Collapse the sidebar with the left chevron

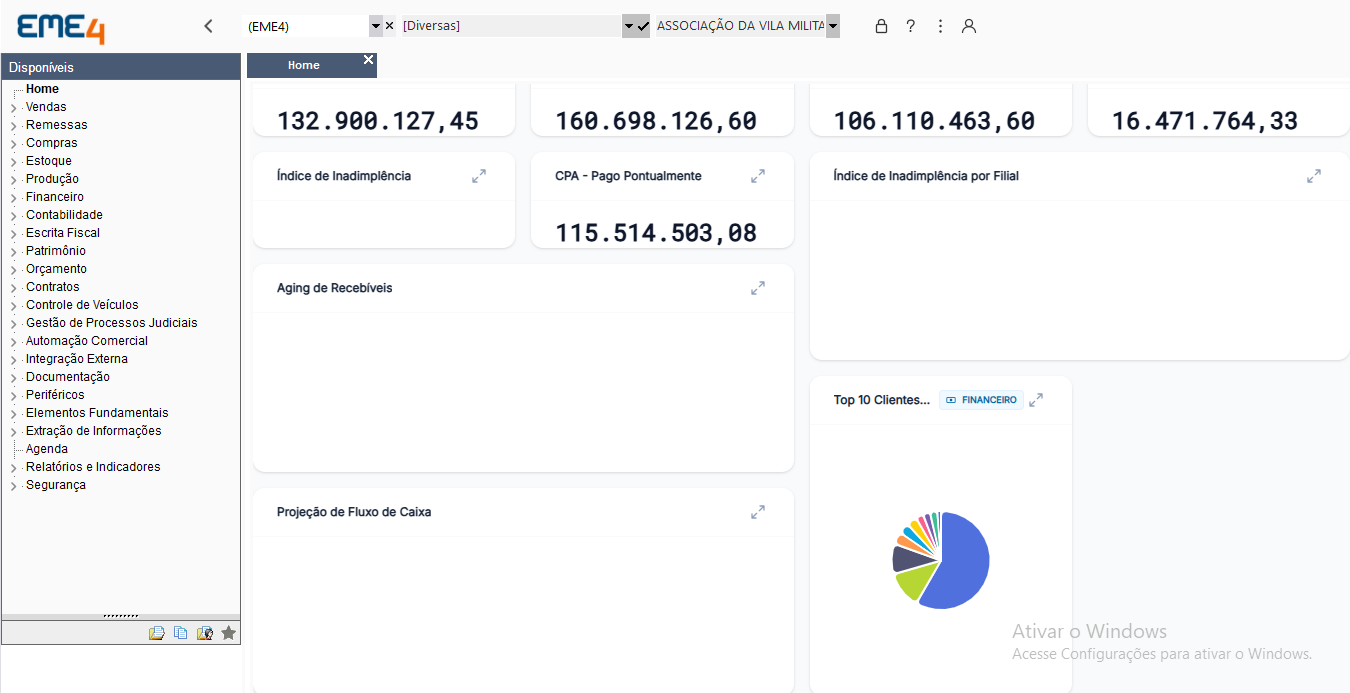point(208,26)
